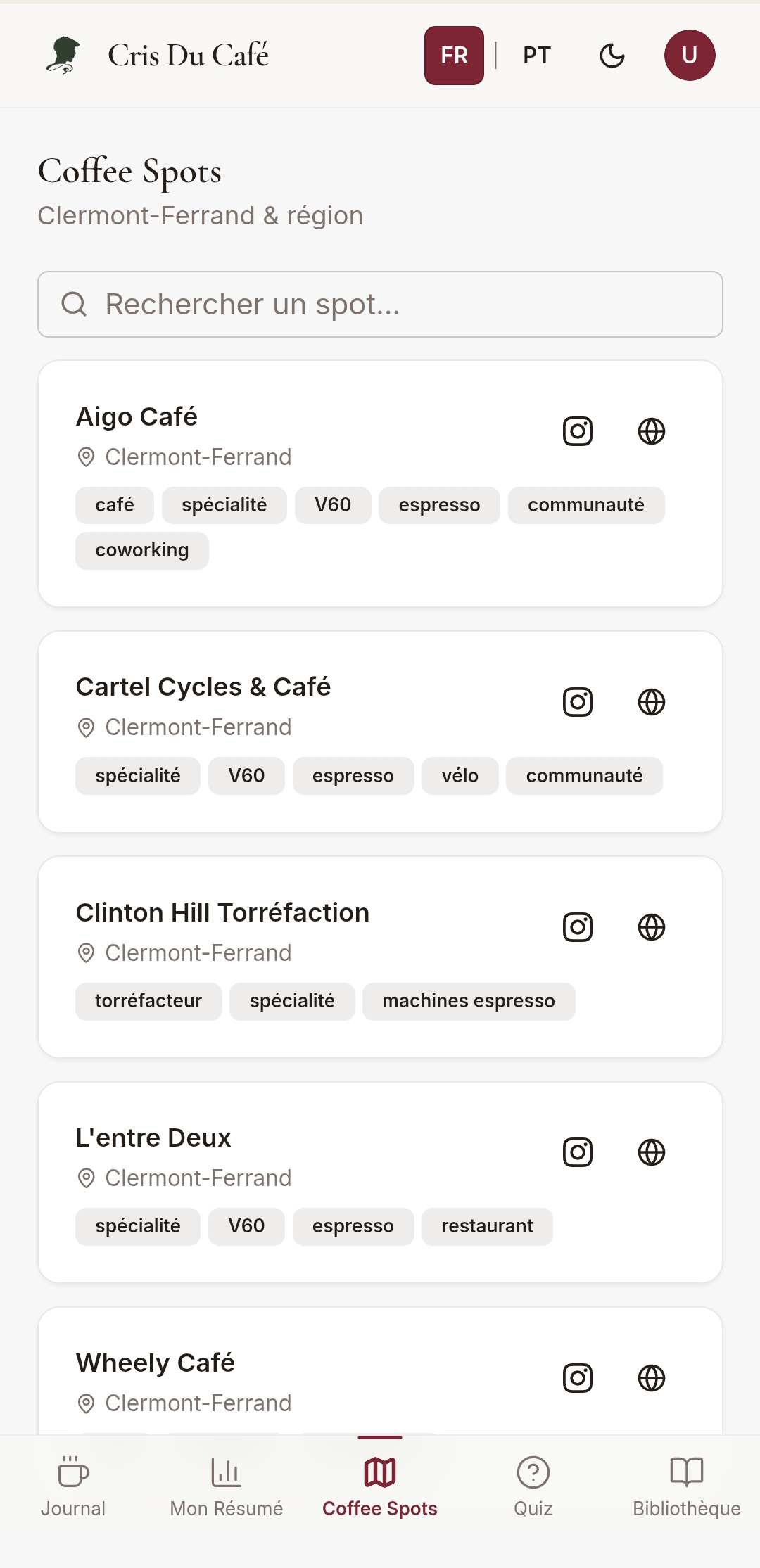The height and width of the screenshot is (1568, 760).
Task: Open Cartel Cycles & Café Instagram
Action: click(x=578, y=702)
